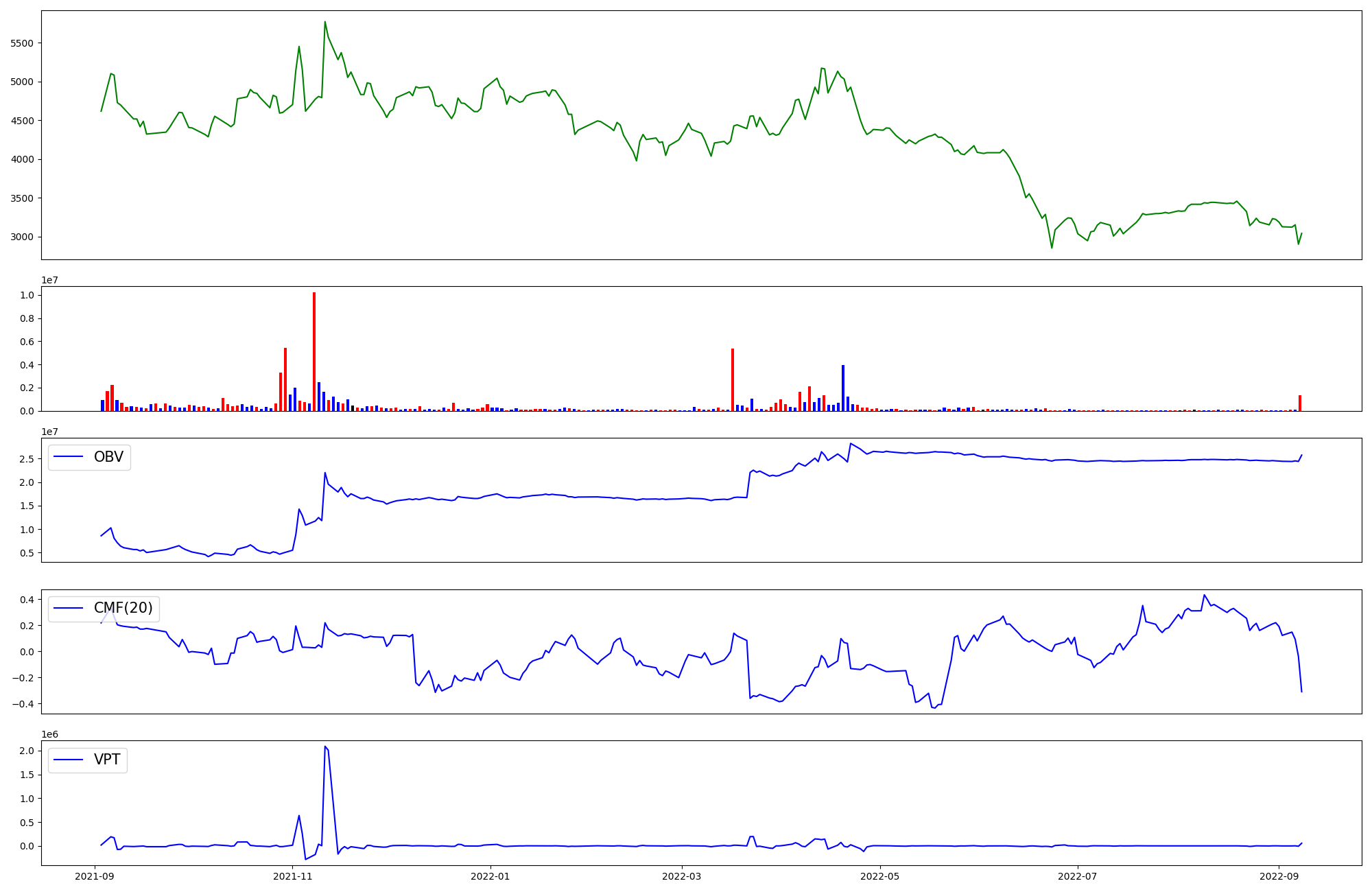The image size is (1372, 892).
Task: Click the 5500 price axis tick label
Action: (x=23, y=43)
